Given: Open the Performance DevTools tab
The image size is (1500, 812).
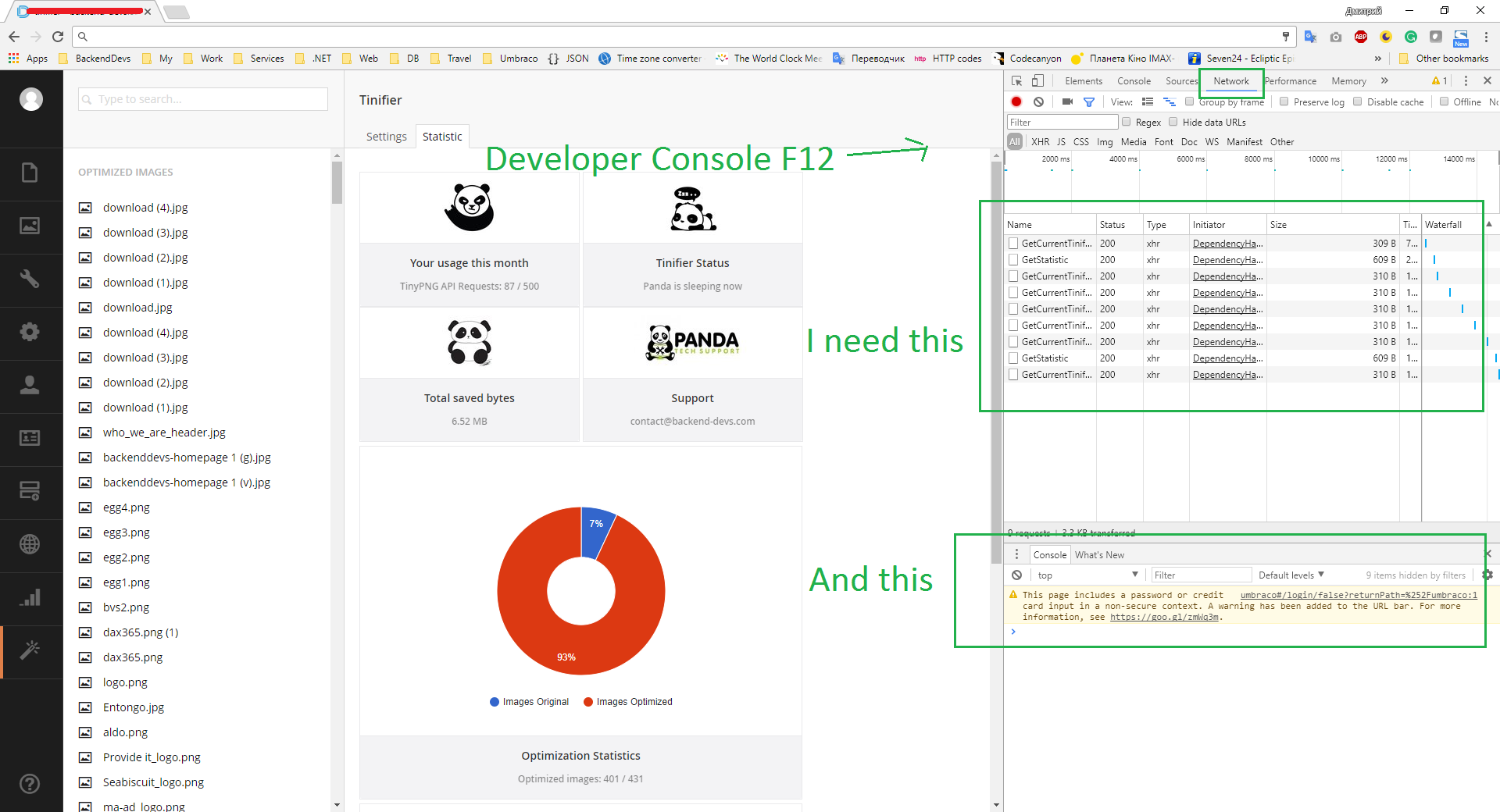Looking at the screenshot, I should click(x=1291, y=81).
